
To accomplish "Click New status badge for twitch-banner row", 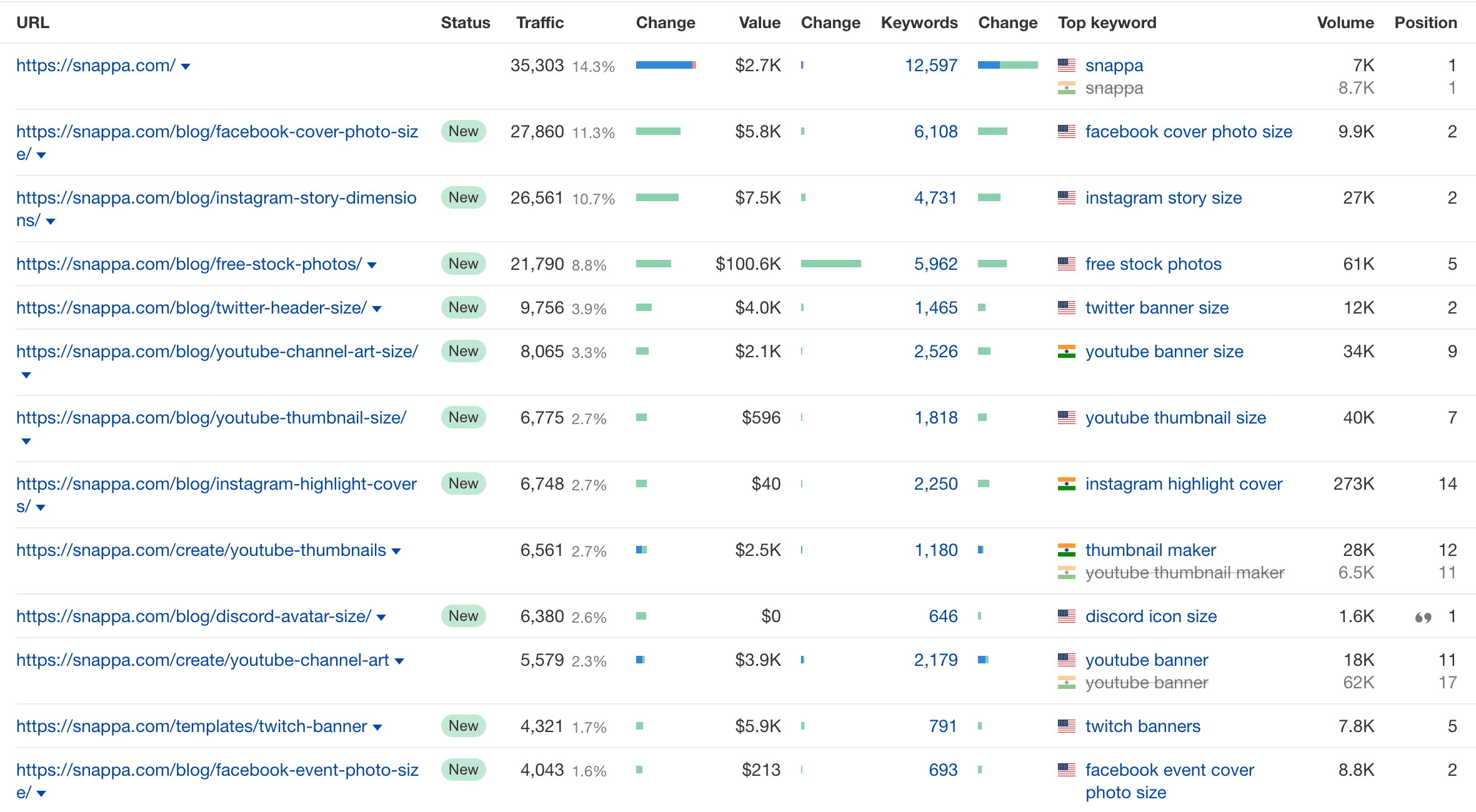I will 463,726.
